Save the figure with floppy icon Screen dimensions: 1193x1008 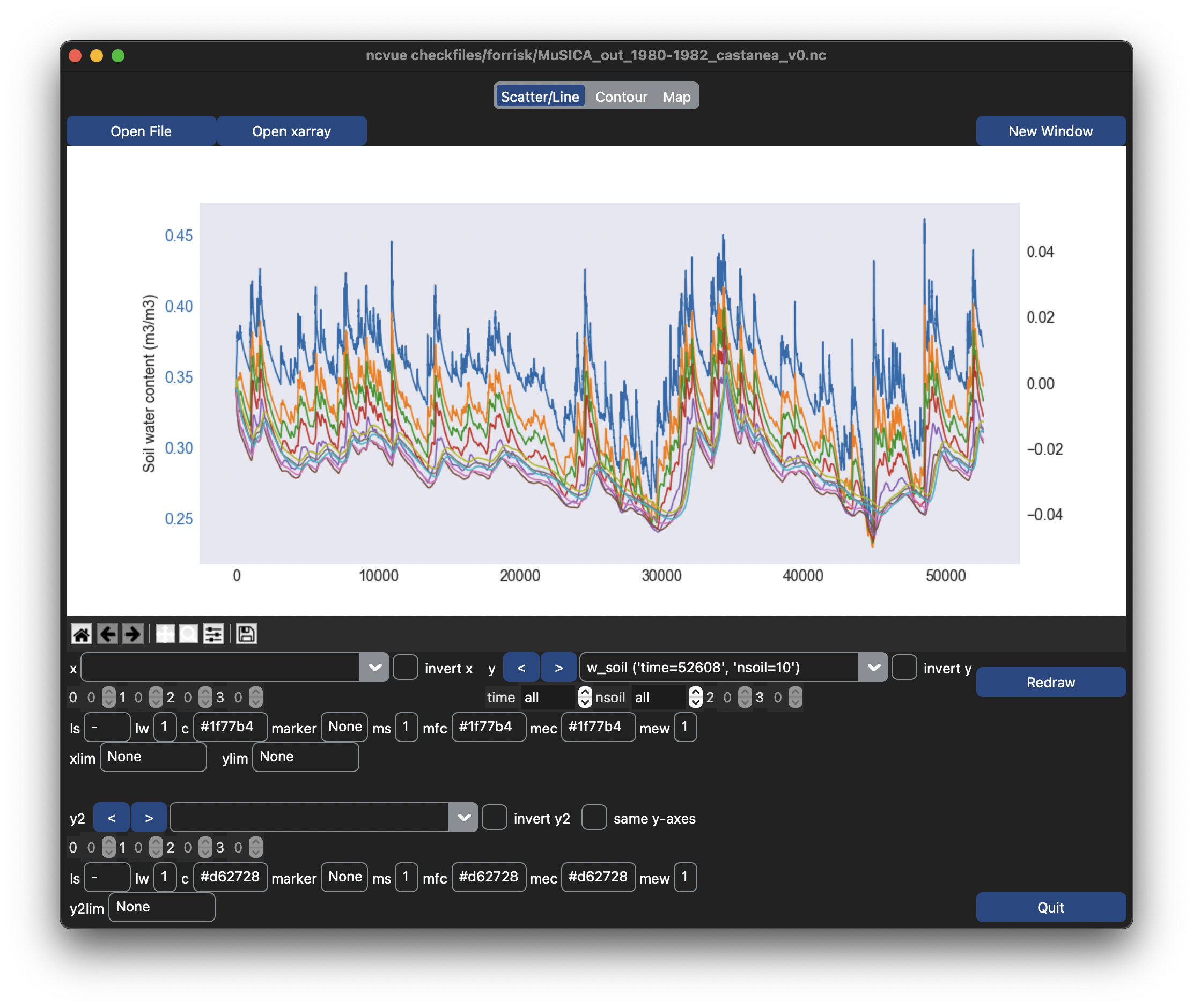[x=246, y=634]
